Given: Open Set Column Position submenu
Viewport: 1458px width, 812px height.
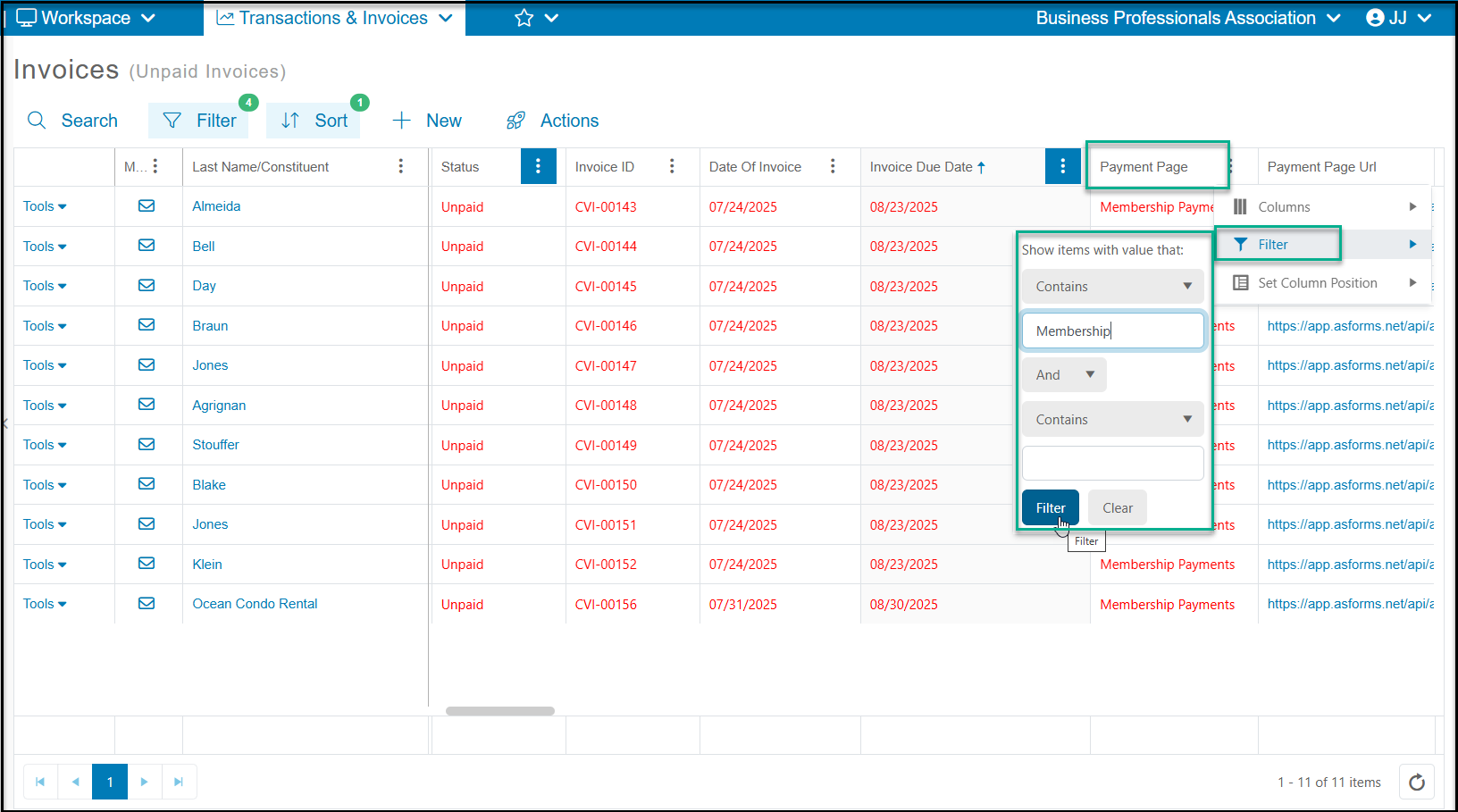Looking at the screenshot, I should click(1324, 283).
